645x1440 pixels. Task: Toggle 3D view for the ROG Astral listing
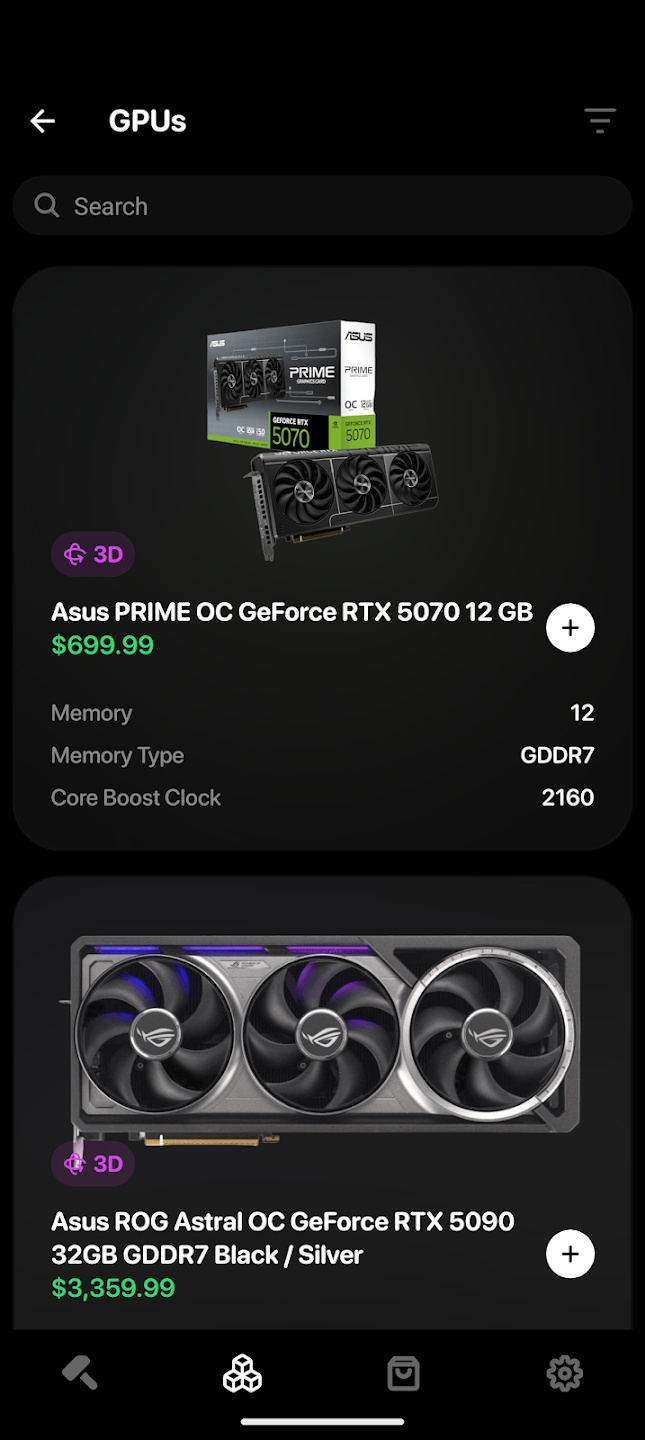coord(92,1163)
